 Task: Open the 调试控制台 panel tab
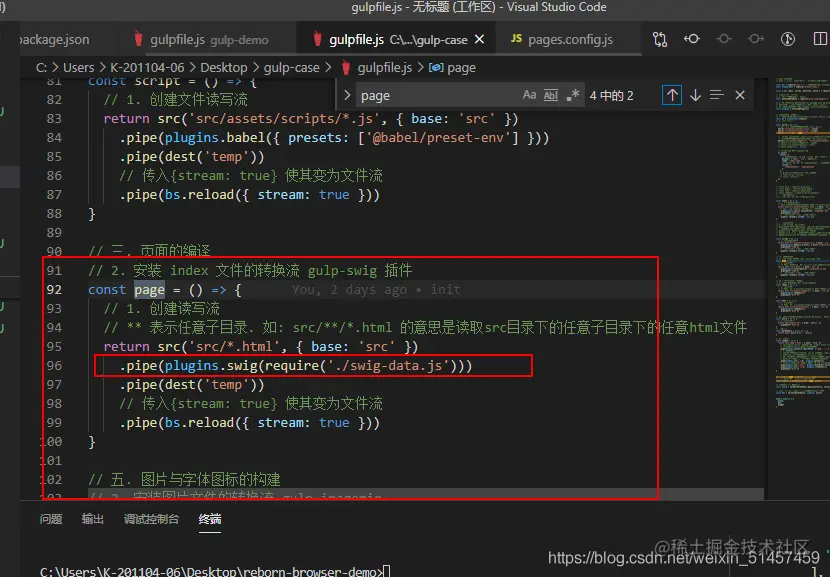pyautogui.click(x=151, y=519)
